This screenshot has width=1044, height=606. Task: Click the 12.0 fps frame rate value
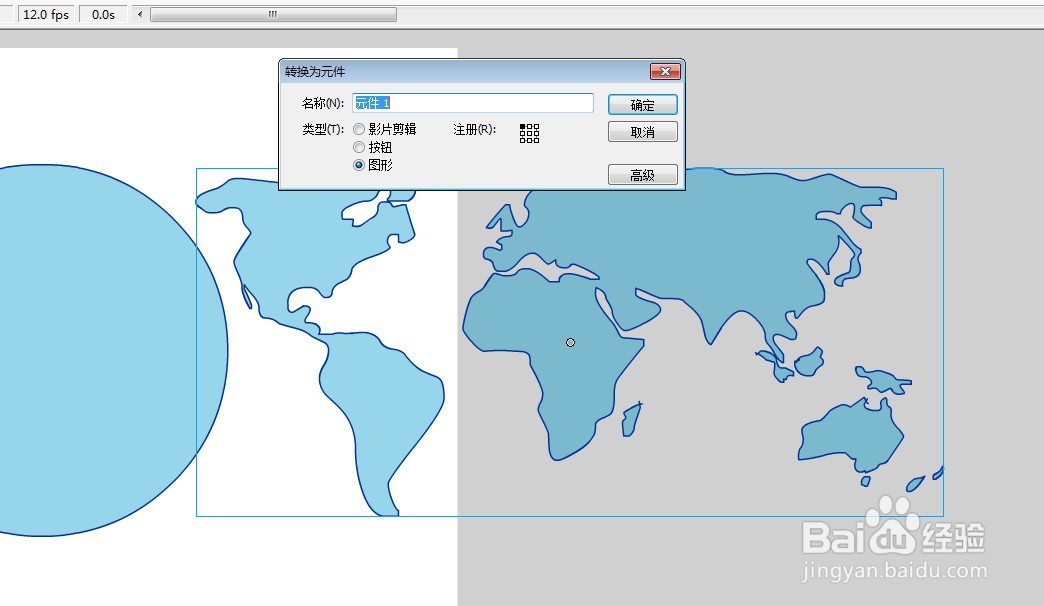pyautogui.click(x=46, y=14)
